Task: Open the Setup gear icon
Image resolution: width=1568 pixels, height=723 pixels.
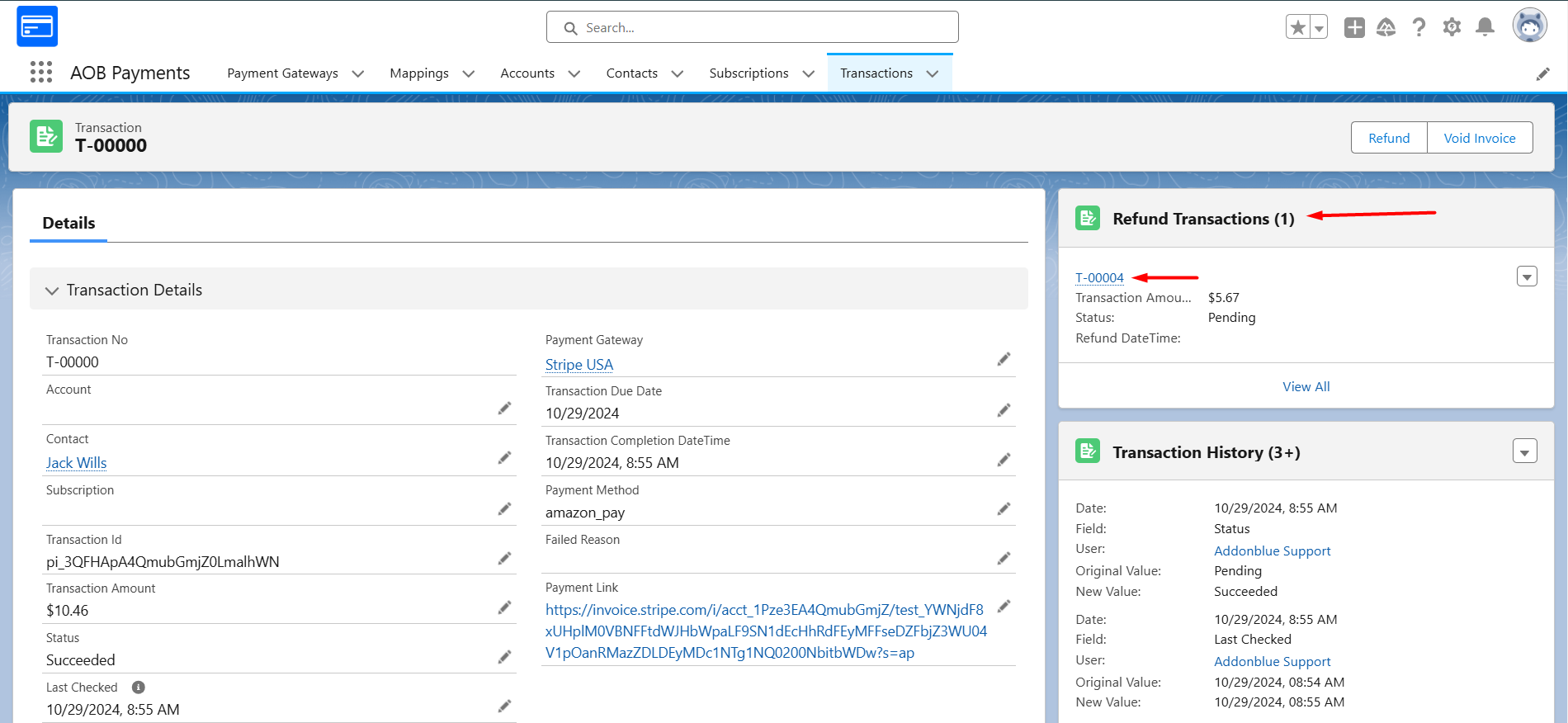Action: tap(1452, 27)
